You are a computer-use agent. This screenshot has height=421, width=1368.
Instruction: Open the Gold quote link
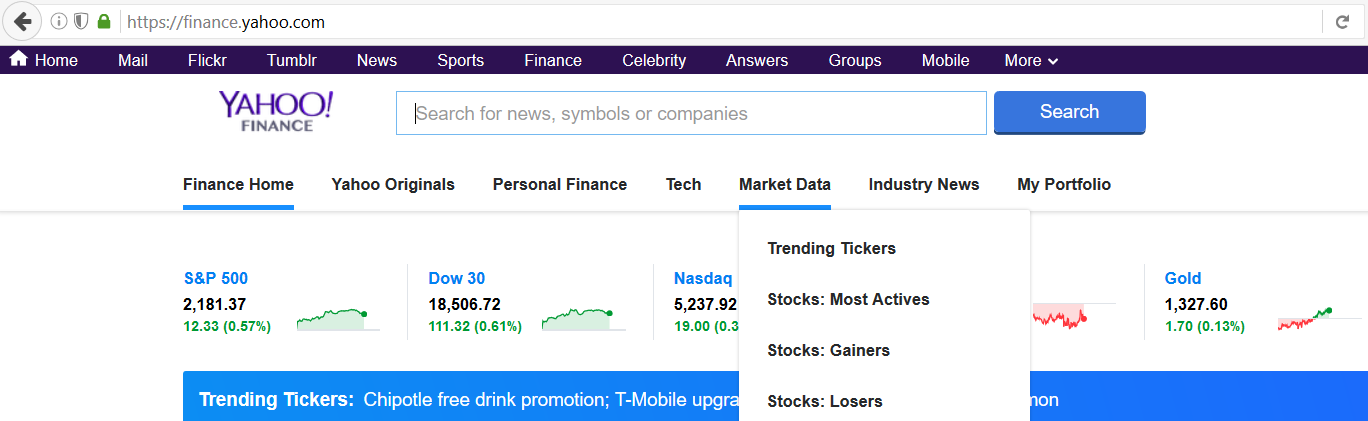pyautogui.click(x=1182, y=278)
